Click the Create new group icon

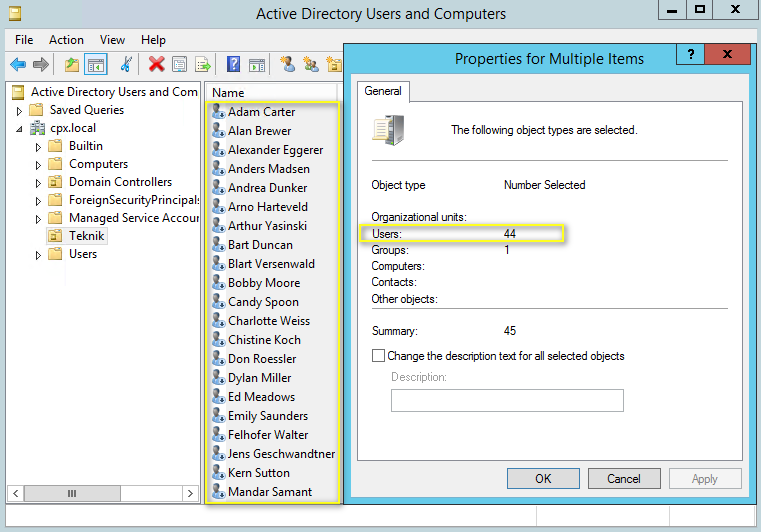pyautogui.click(x=311, y=64)
